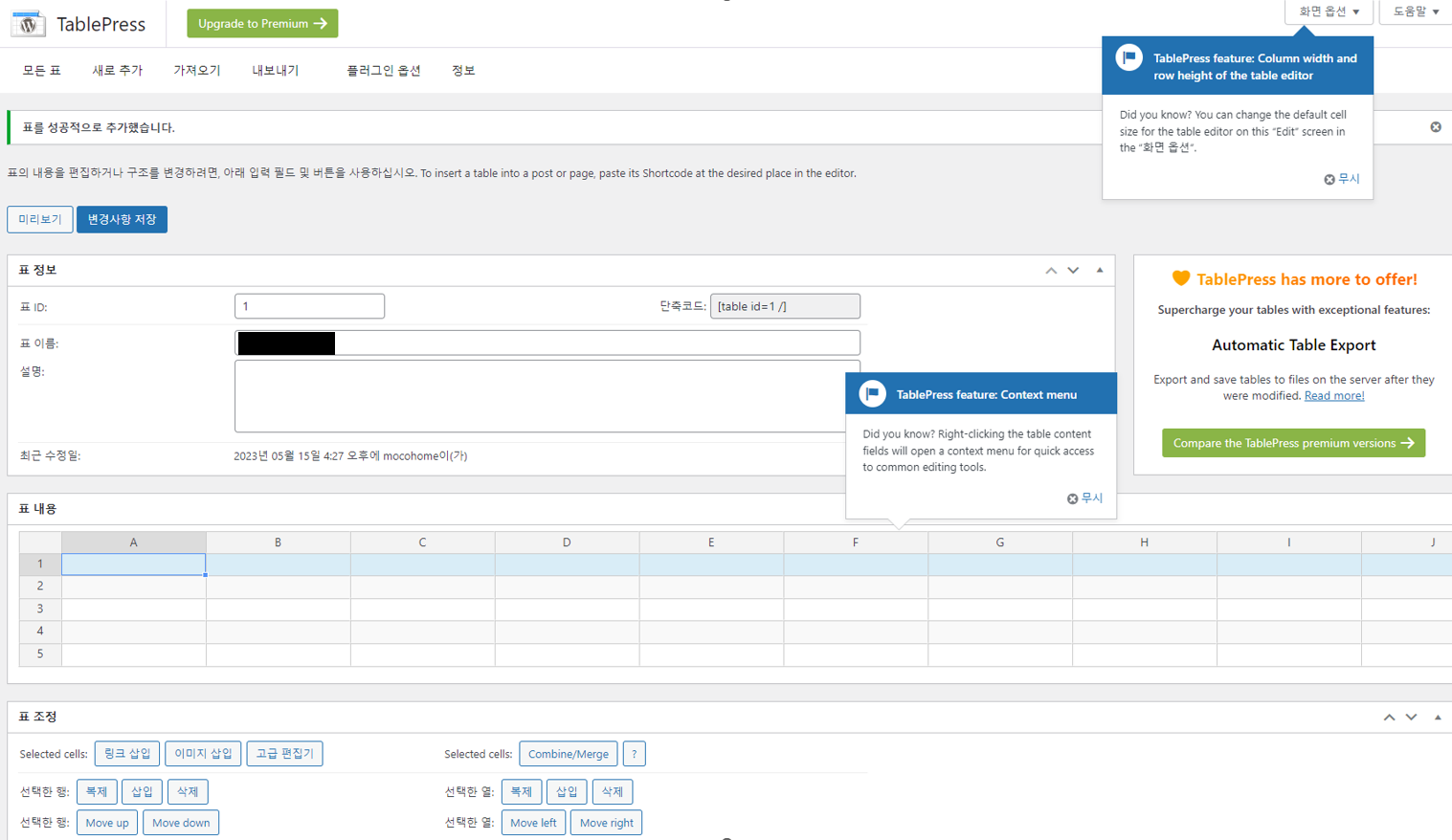Select column D header

(567, 542)
